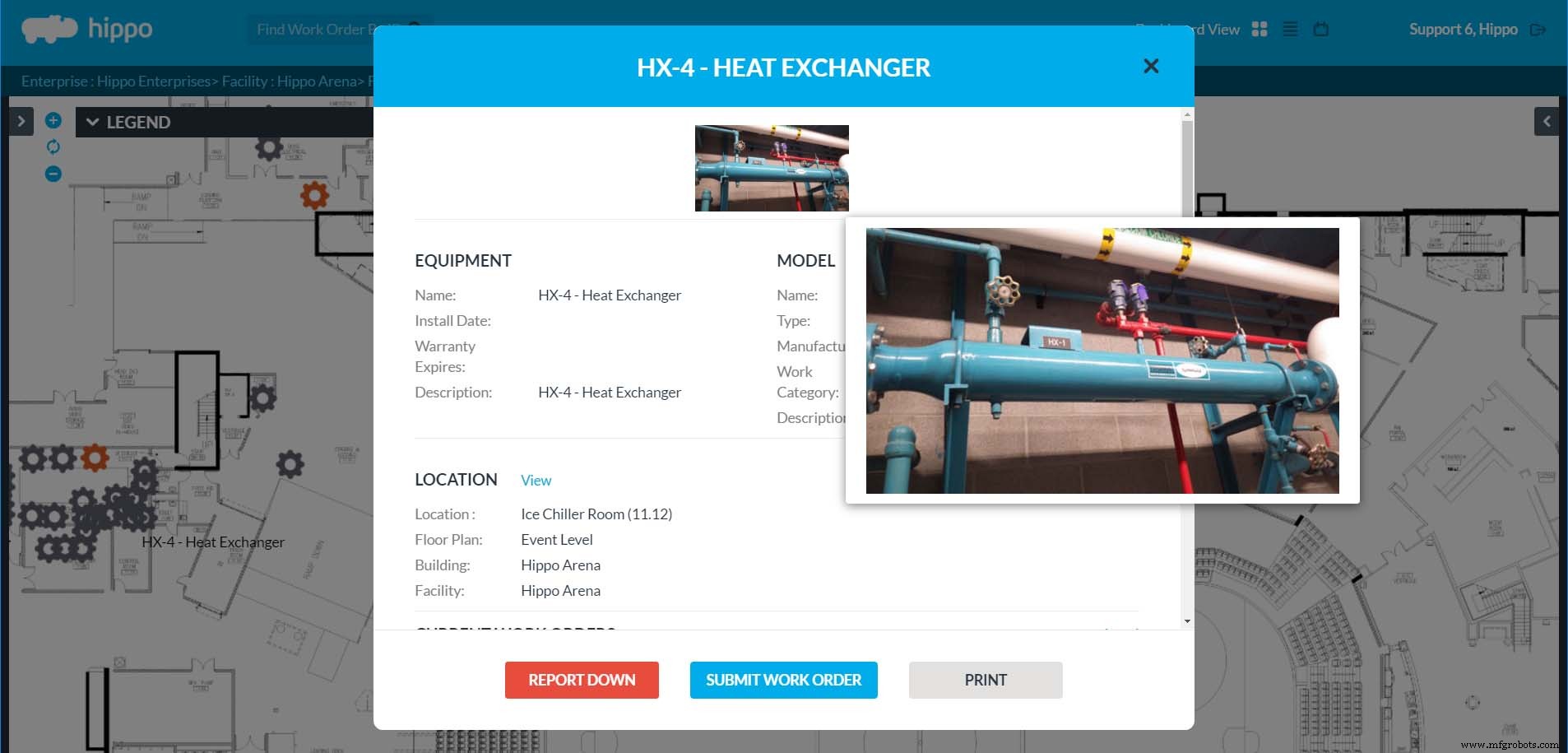Refresh the floor plan view
1568x753 pixels.
53,146
